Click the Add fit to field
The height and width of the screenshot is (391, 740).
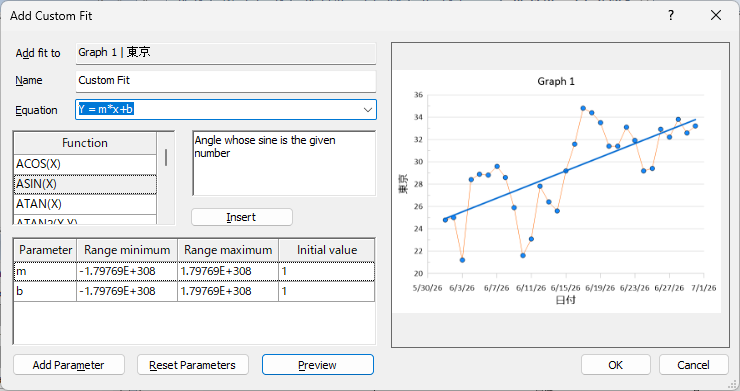pos(226,53)
